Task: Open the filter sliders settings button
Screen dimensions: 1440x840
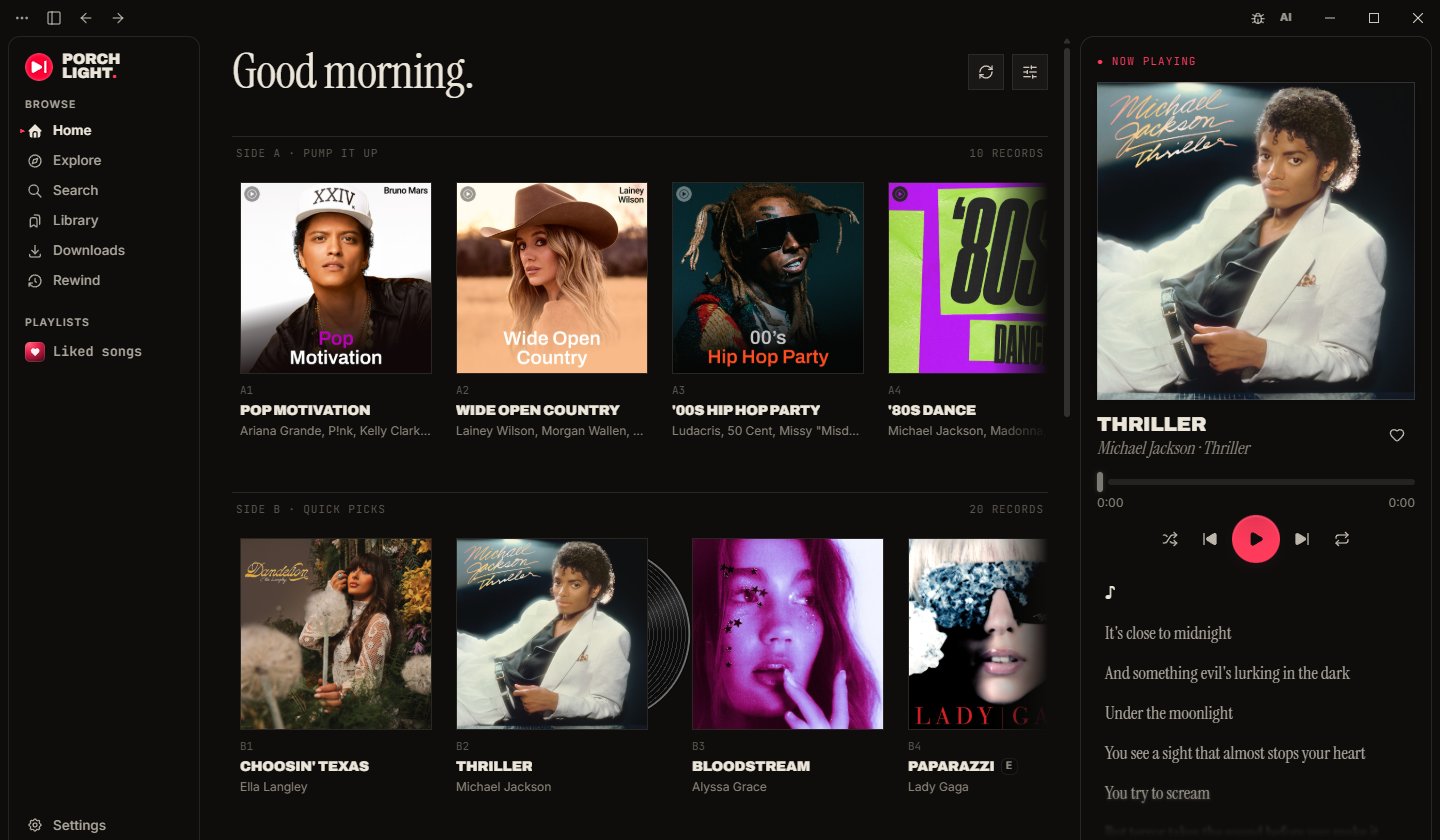Action: coord(1030,72)
